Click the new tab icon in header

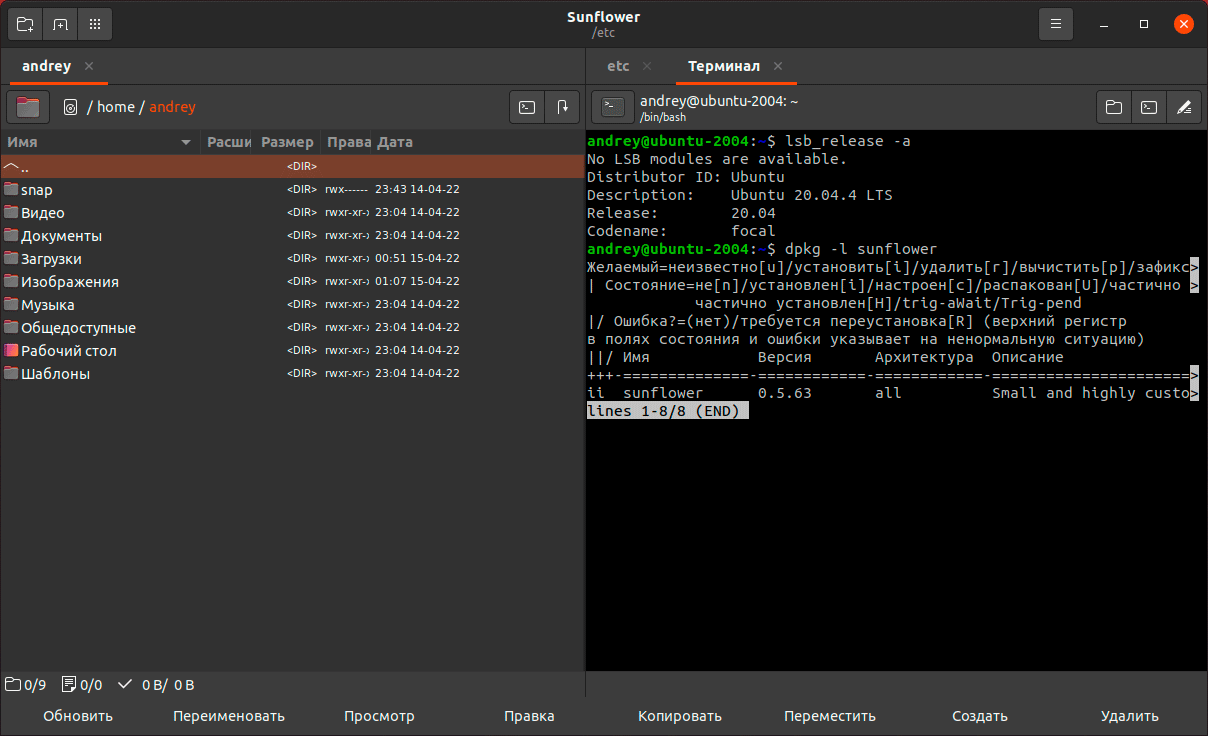click(x=60, y=24)
